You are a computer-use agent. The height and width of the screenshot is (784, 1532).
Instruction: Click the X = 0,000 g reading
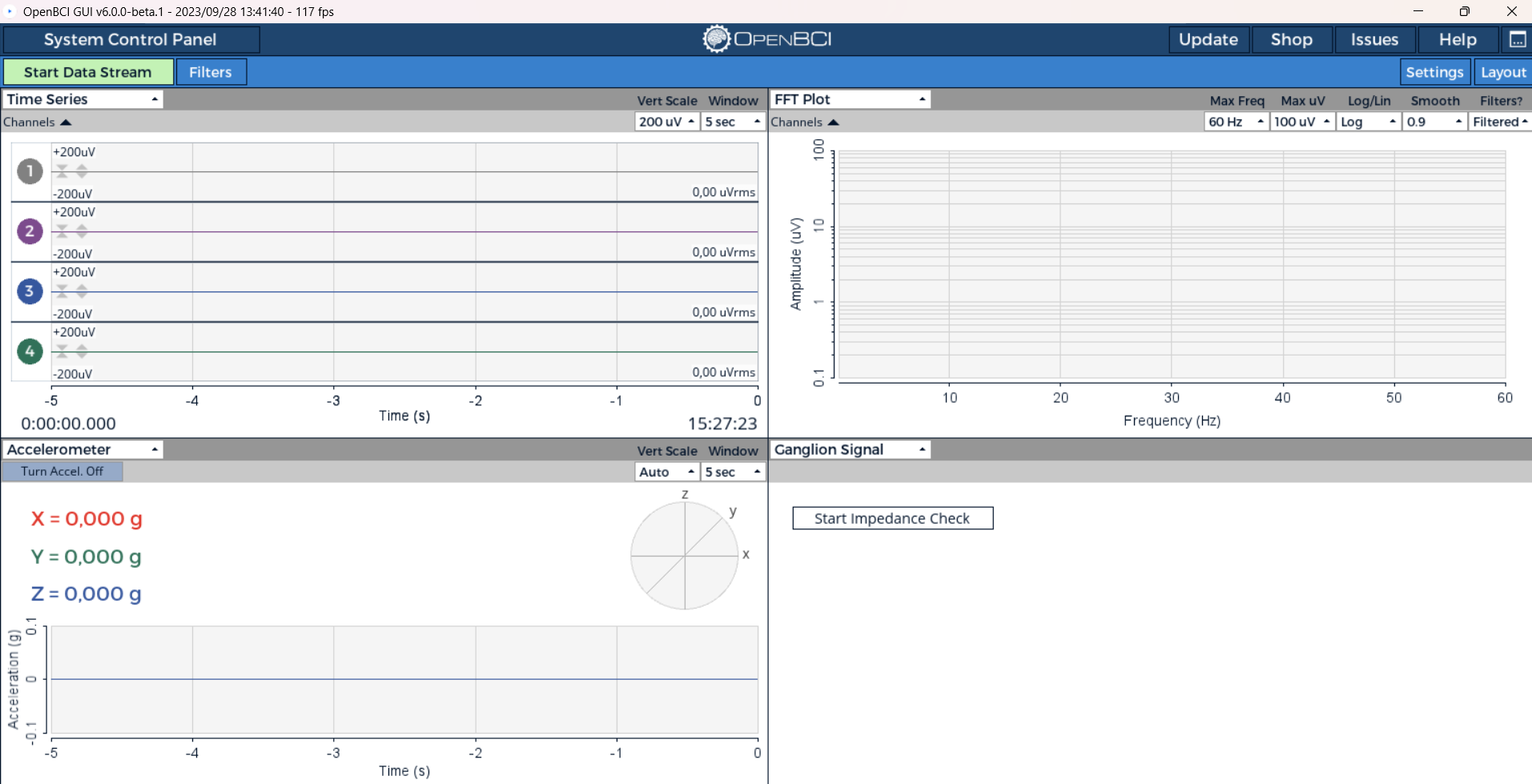coord(86,519)
